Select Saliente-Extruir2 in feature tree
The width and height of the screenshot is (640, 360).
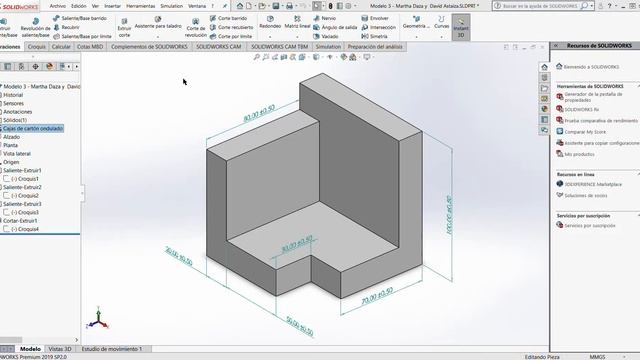click(22, 187)
